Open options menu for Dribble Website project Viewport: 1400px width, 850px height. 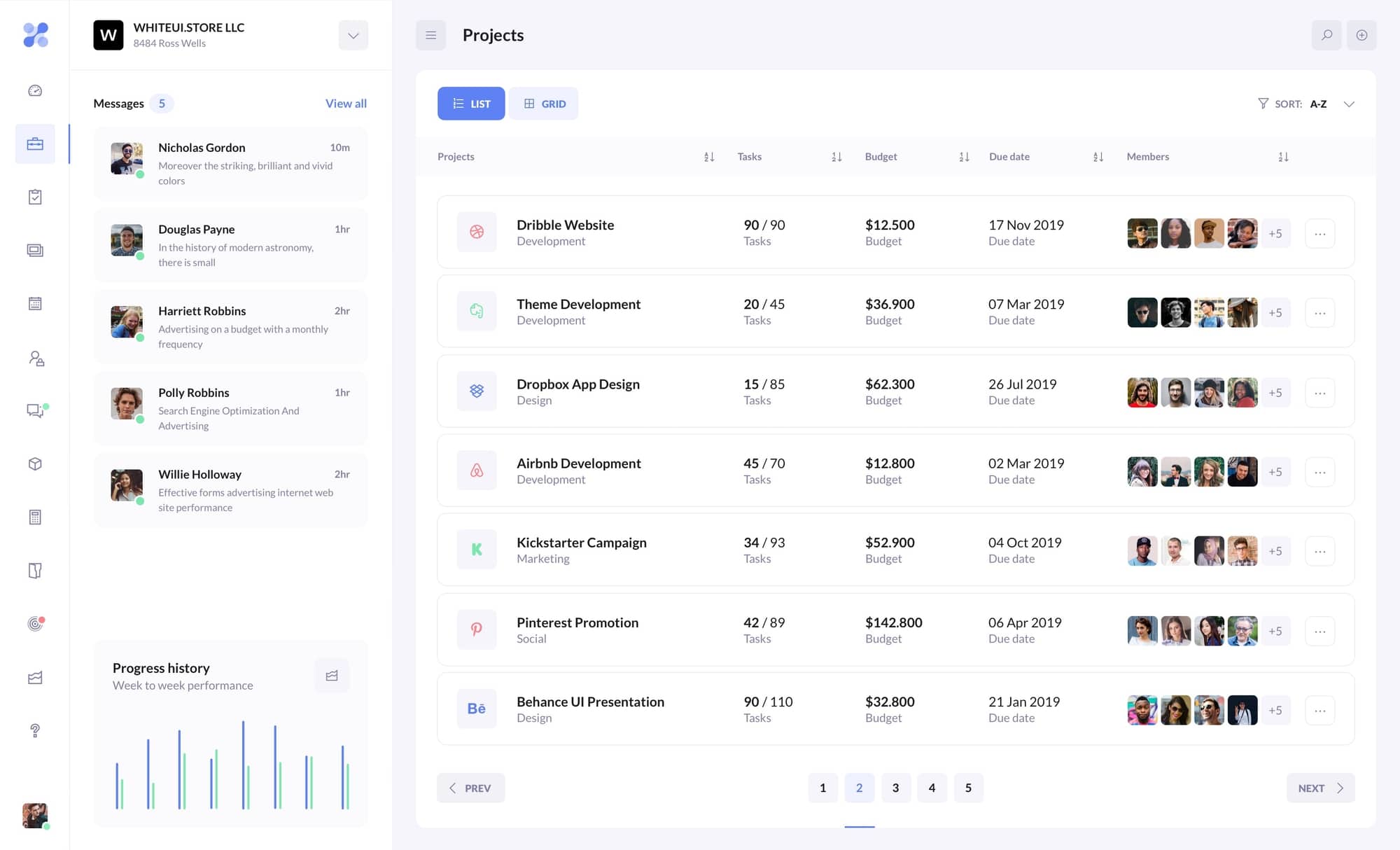tap(1319, 233)
